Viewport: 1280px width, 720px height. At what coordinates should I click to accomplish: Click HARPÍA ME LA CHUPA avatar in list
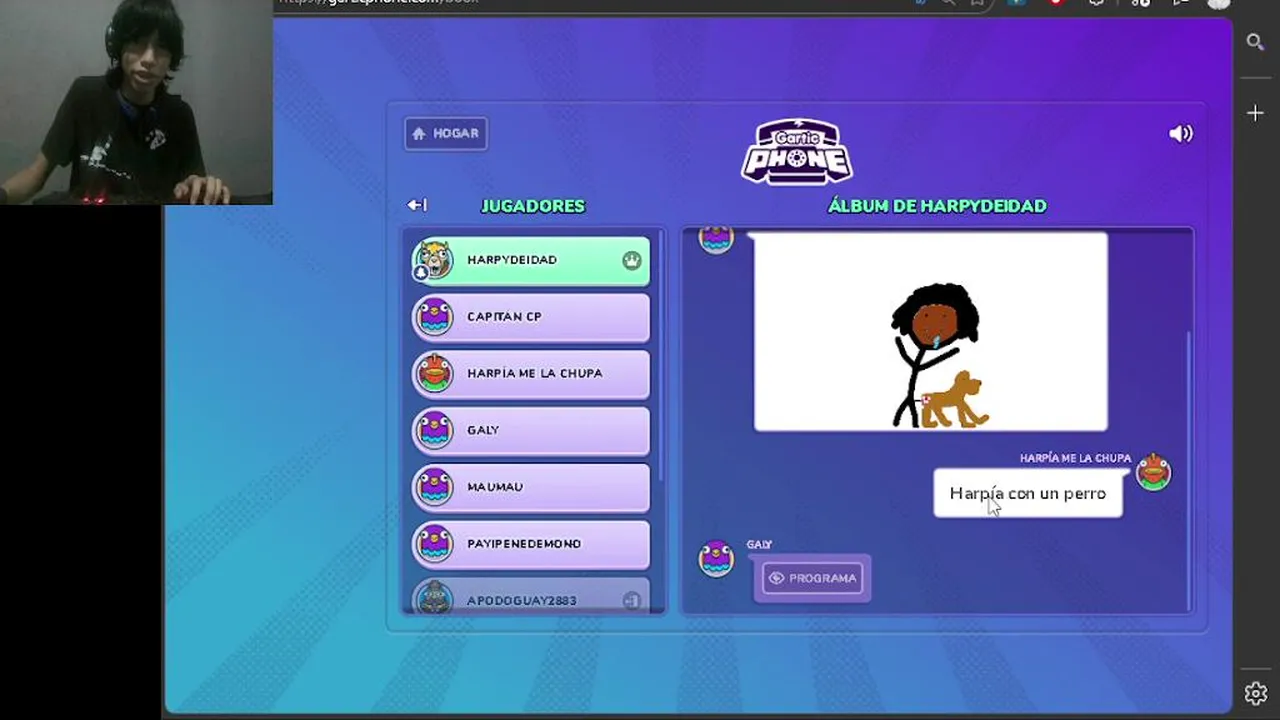434,373
